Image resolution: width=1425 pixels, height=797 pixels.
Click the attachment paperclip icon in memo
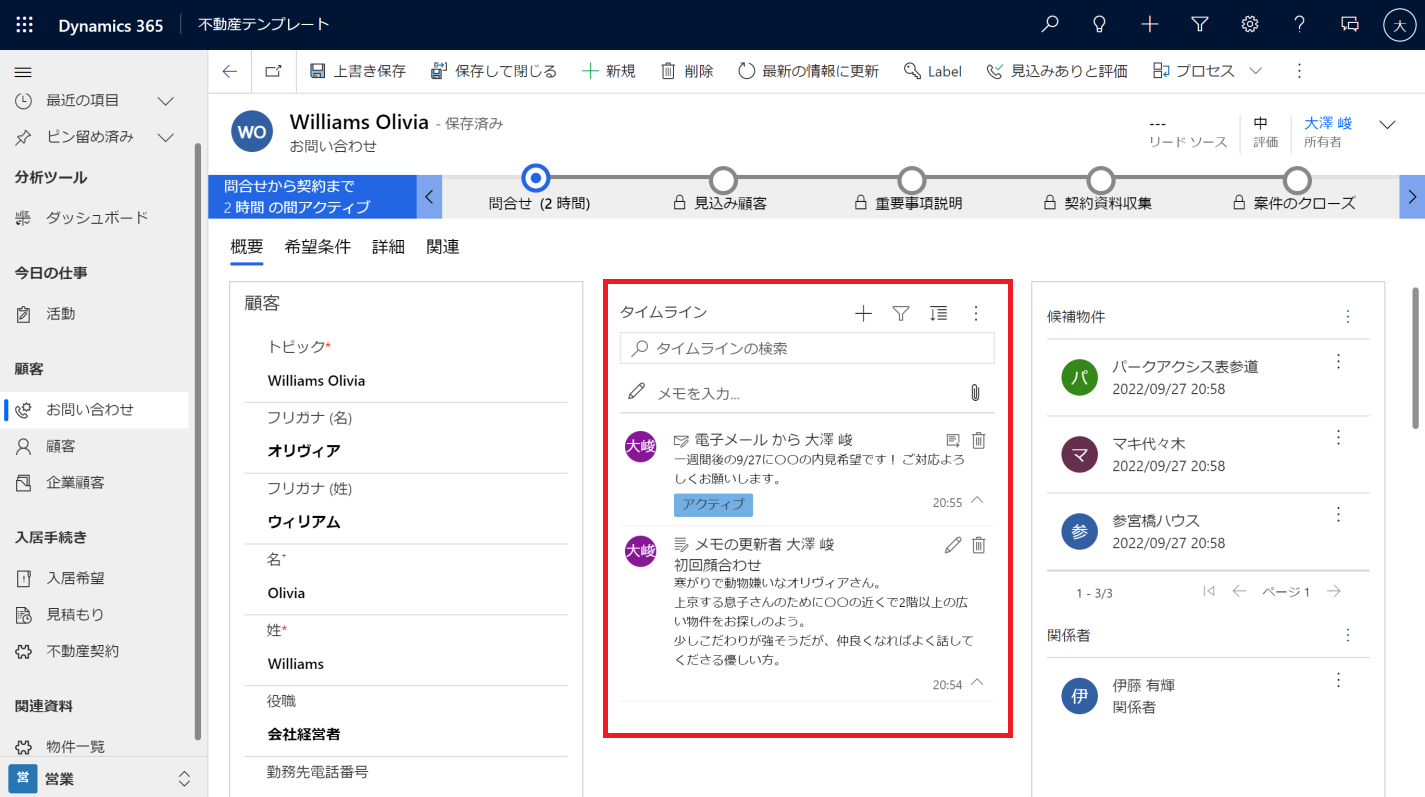click(x=975, y=393)
